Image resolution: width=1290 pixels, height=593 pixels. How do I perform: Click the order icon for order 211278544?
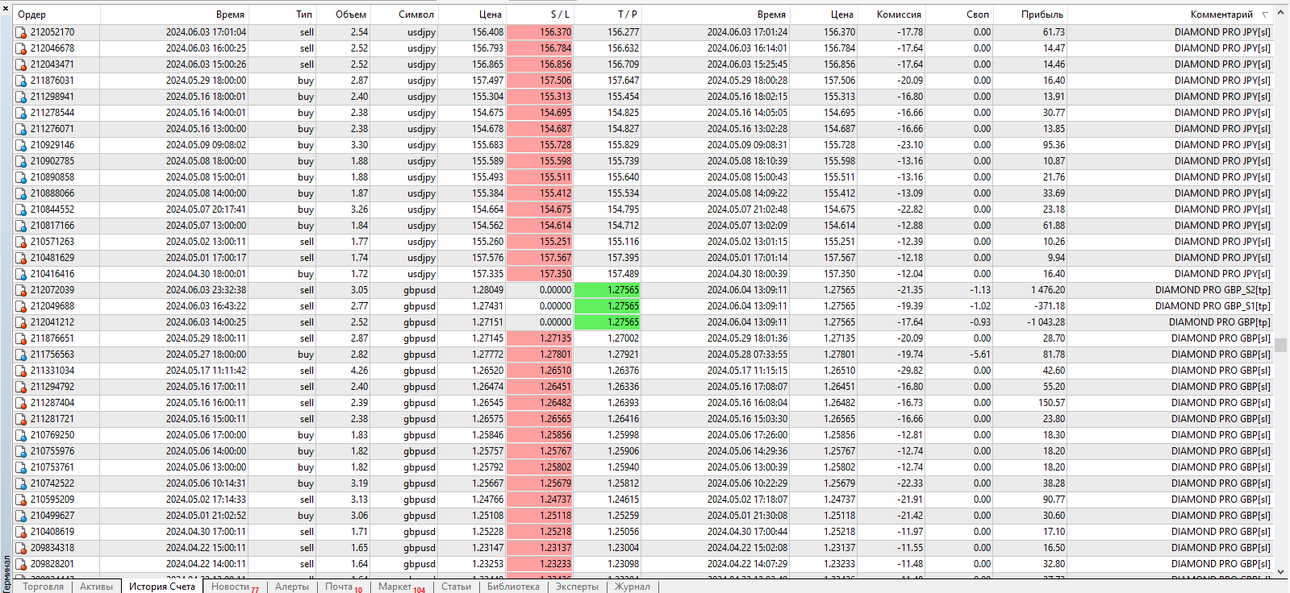[21, 113]
